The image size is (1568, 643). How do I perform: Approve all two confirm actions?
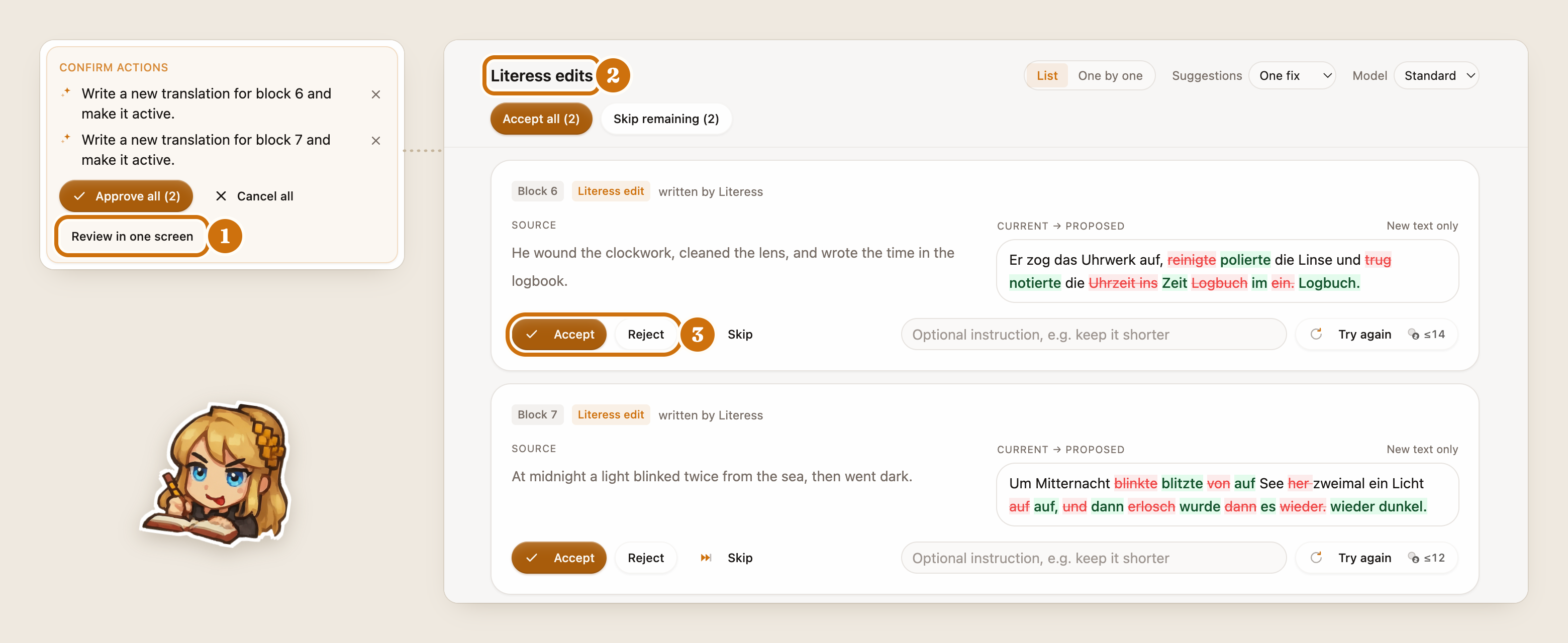click(126, 196)
